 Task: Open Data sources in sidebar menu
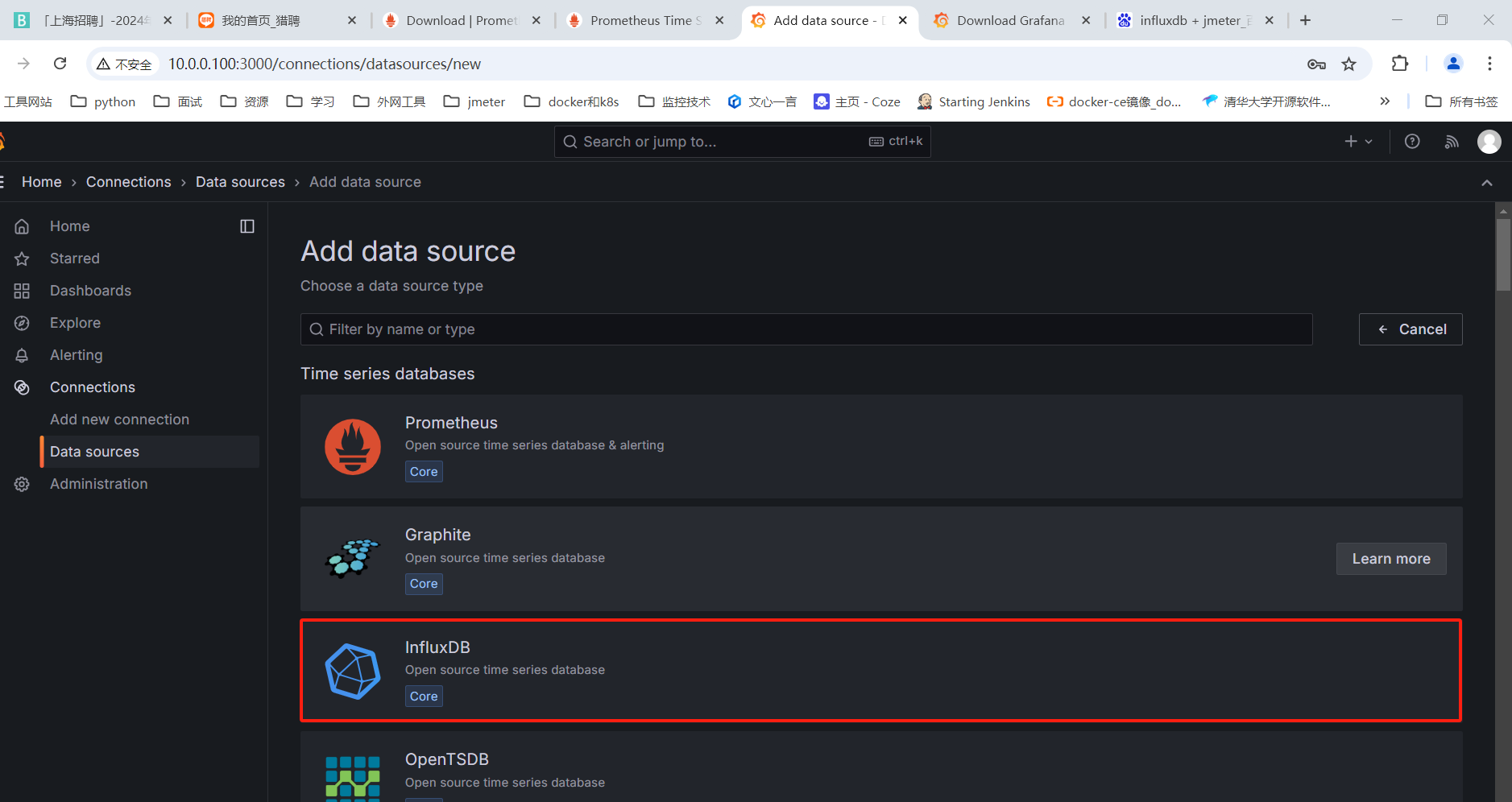click(94, 452)
